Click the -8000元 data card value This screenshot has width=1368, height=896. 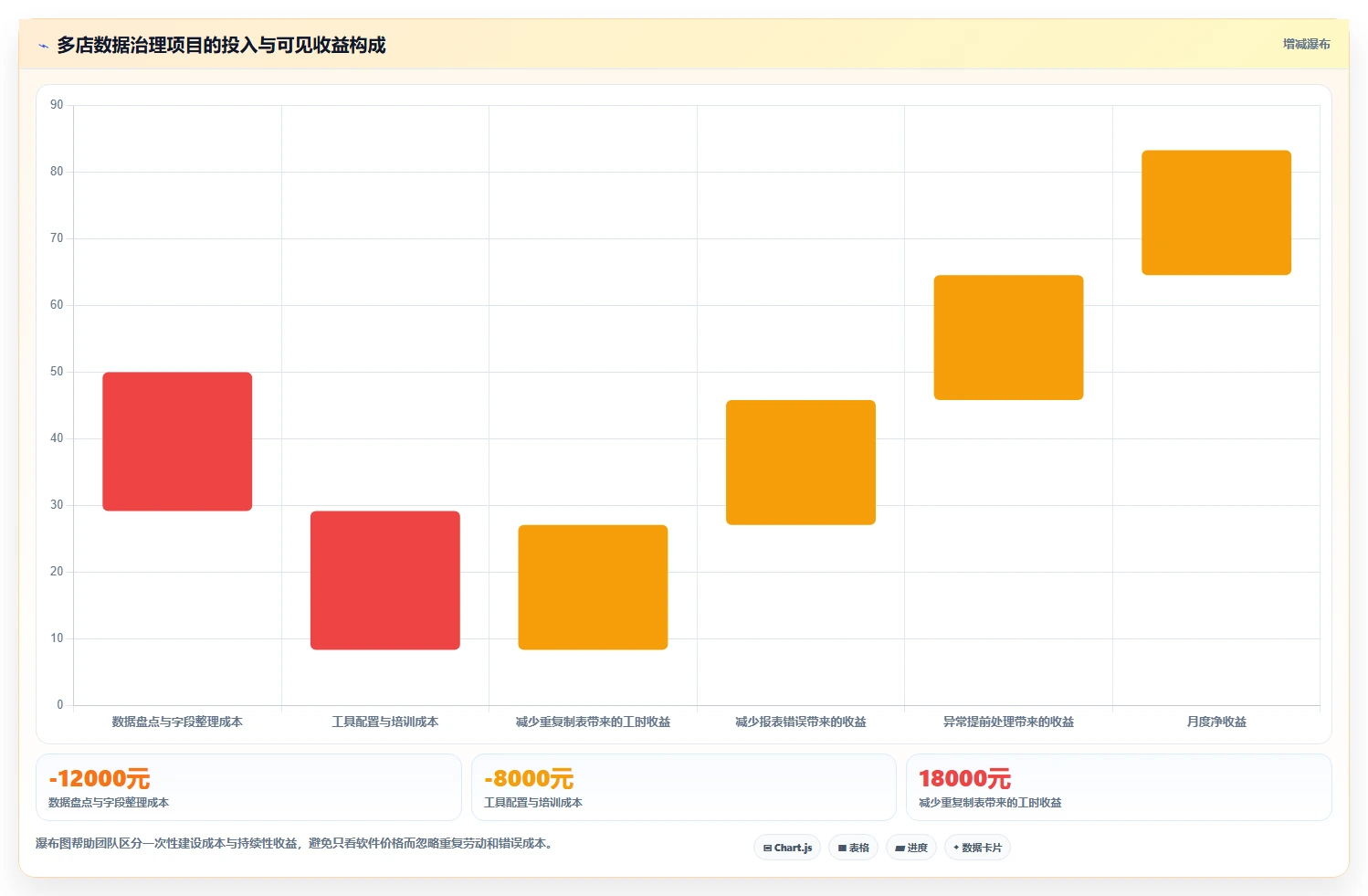529,779
